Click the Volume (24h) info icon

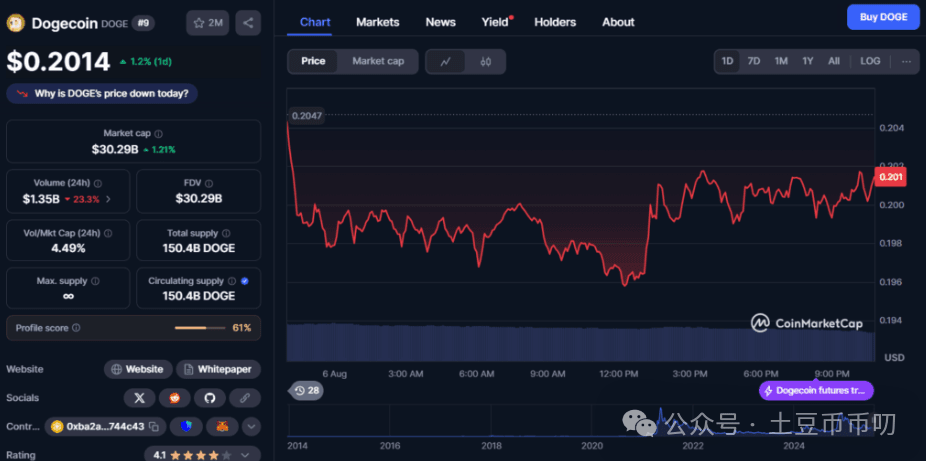(x=98, y=184)
